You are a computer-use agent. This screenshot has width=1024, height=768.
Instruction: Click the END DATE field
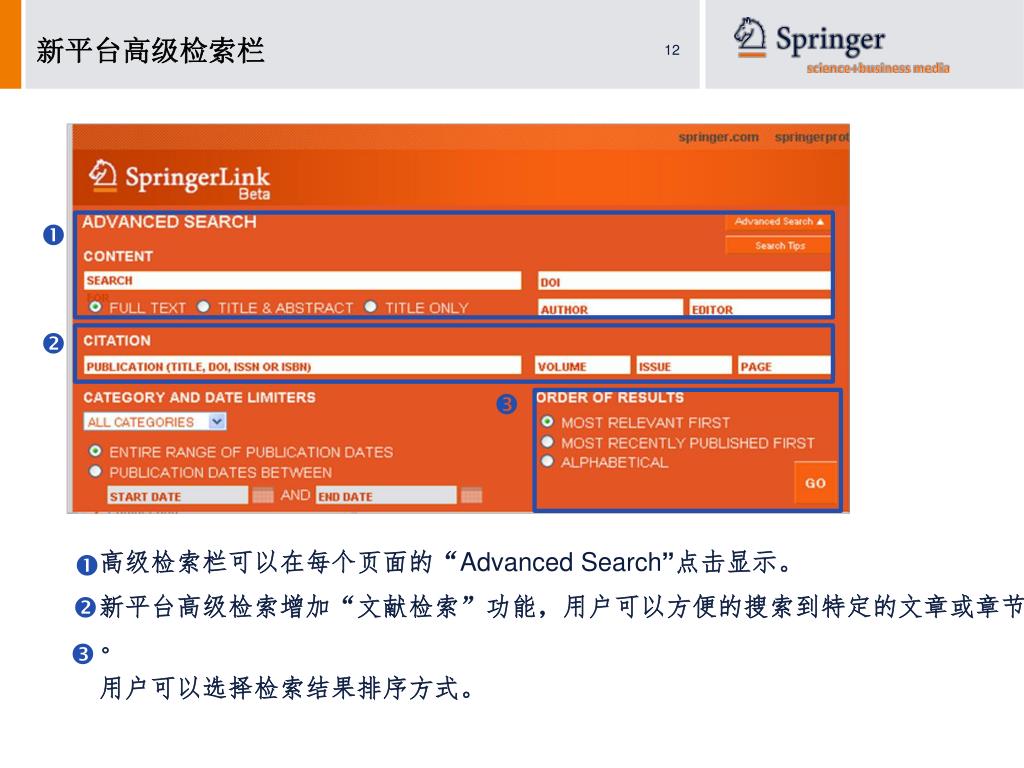pyautogui.click(x=386, y=496)
